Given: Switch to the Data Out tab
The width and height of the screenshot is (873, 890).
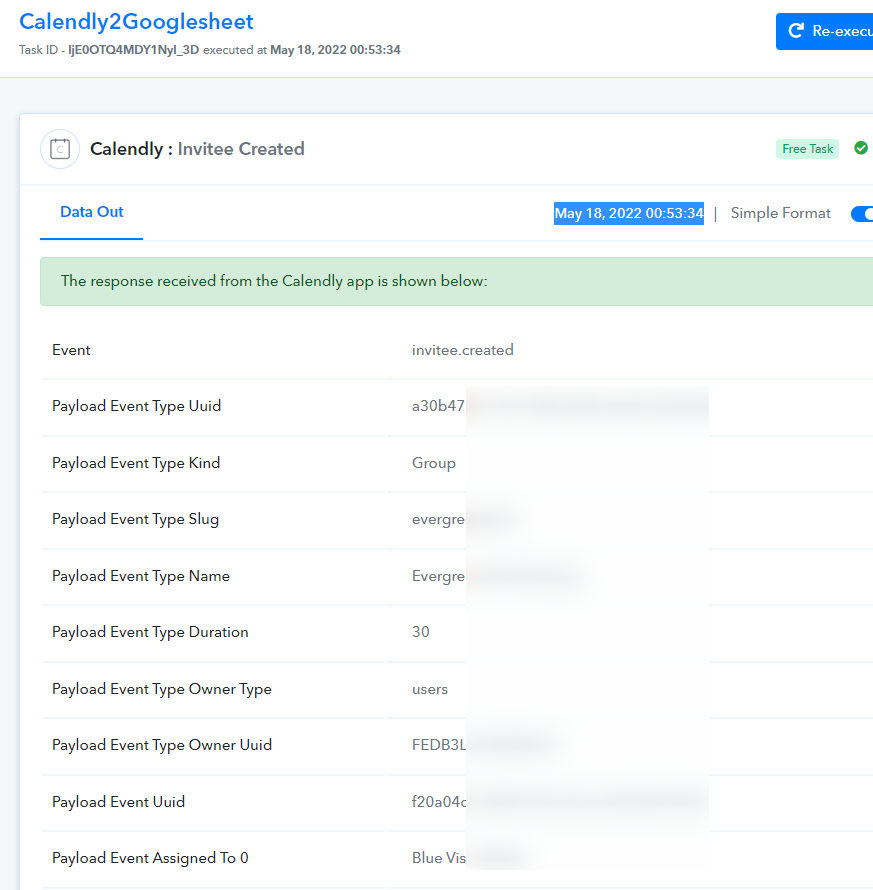Looking at the screenshot, I should (x=91, y=212).
